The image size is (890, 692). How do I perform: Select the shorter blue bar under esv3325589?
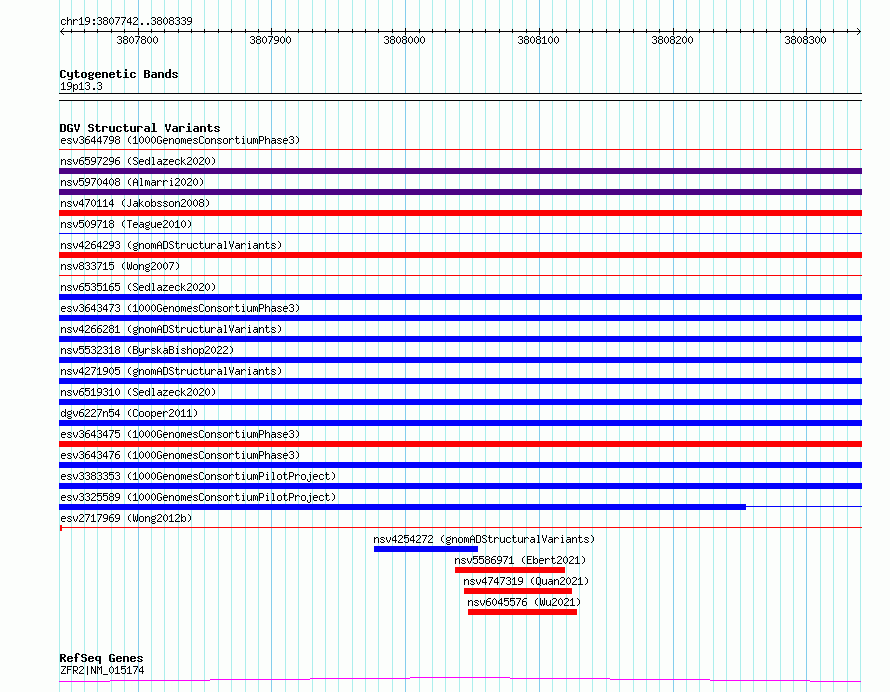point(402,507)
